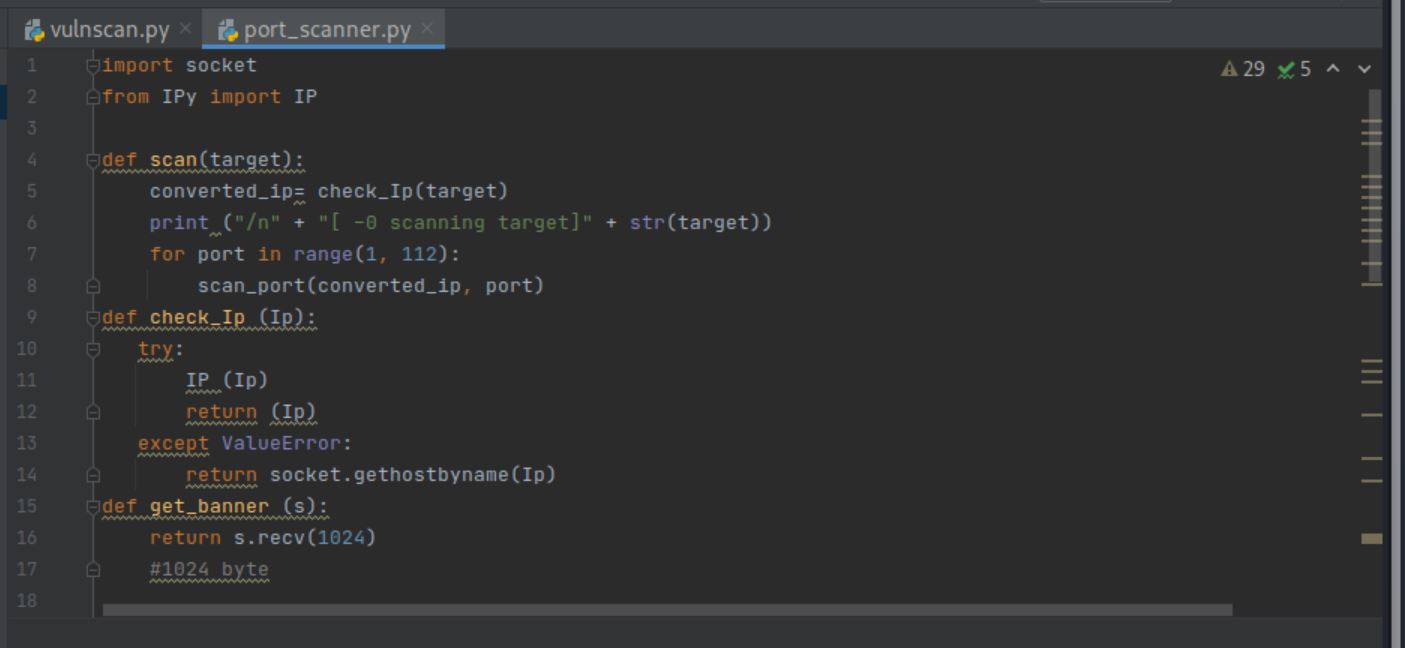Collapse the check_Ip function
The width and height of the screenshot is (1405, 648).
pos(92,317)
